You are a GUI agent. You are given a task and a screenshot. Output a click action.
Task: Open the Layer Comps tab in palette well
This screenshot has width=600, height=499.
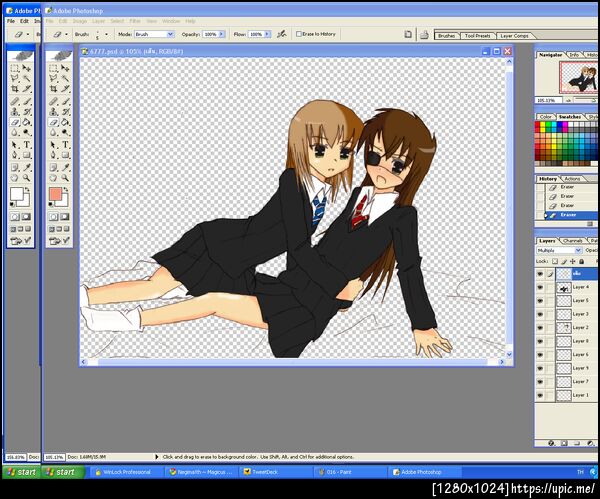click(x=514, y=36)
